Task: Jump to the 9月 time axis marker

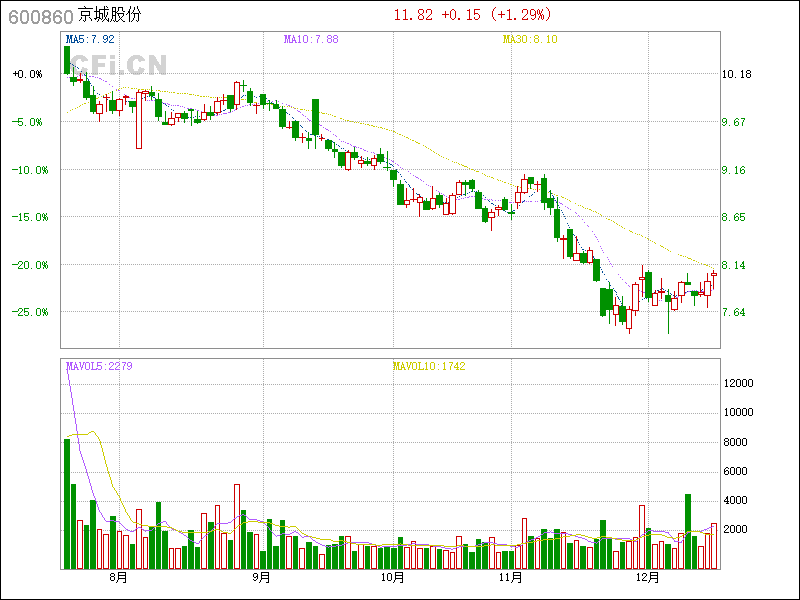Action: (x=261, y=577)
